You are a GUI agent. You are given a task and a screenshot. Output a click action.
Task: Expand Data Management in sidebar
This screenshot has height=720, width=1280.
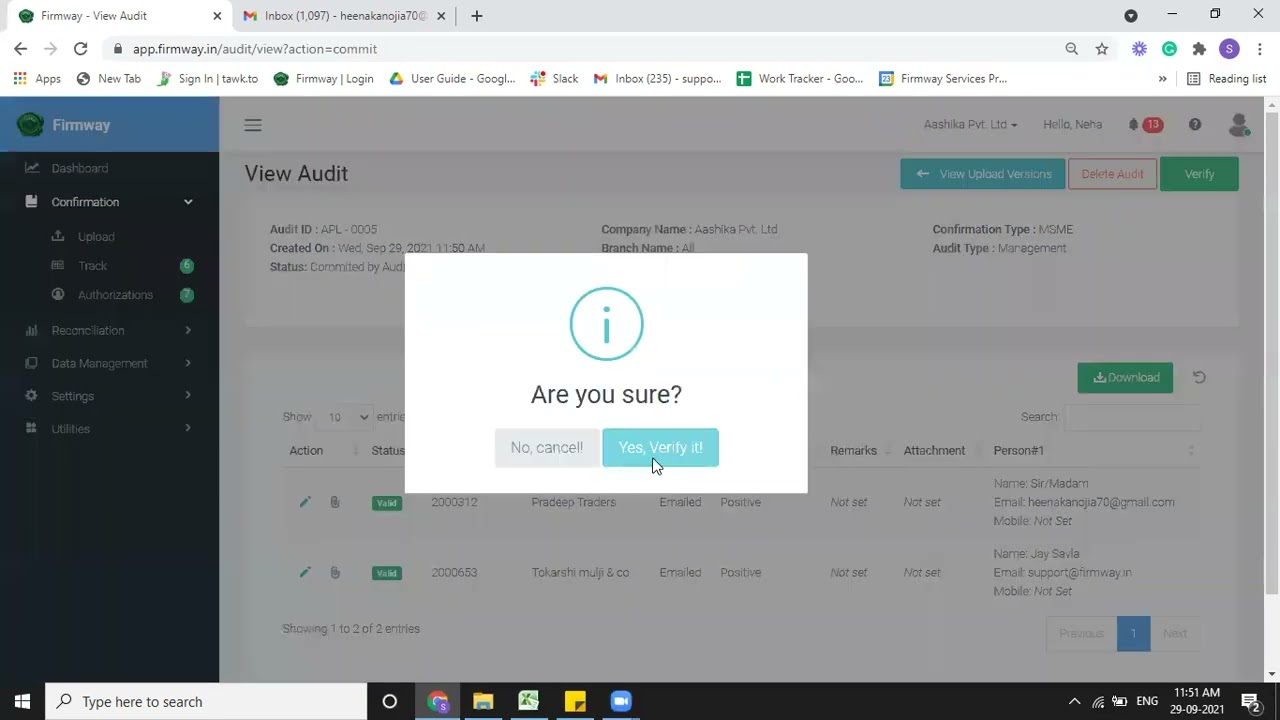click(109, 363)
